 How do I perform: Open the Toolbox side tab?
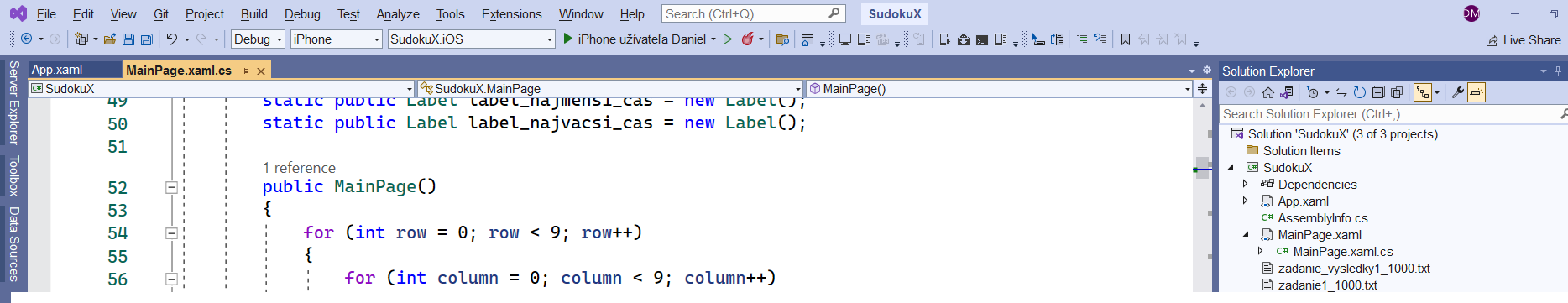(13, 175)
